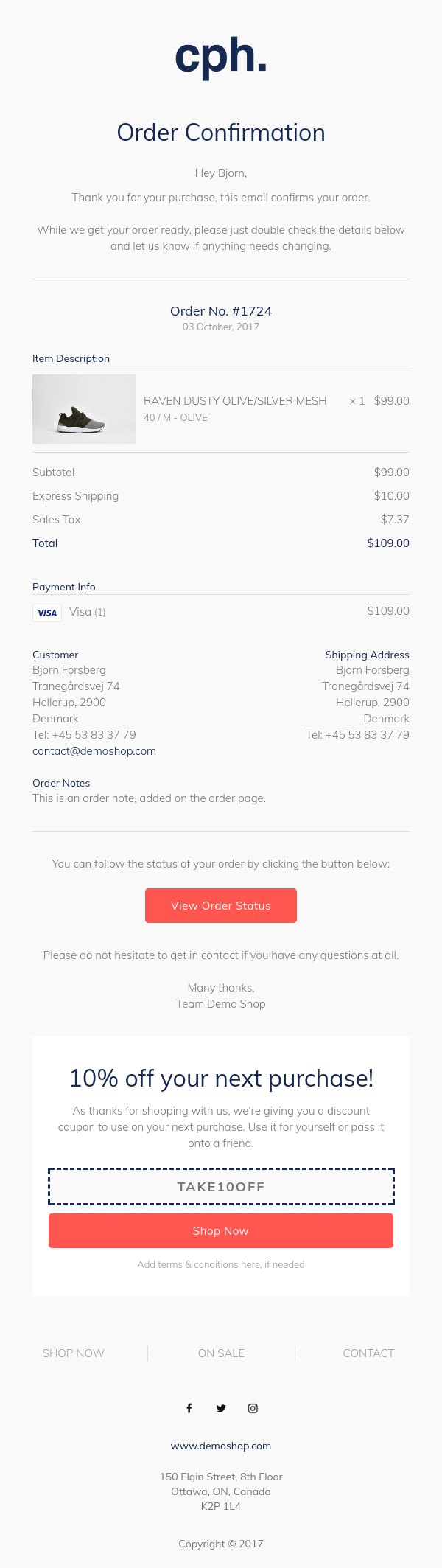Click the Instagram social icon
Image resolution: width=442 pixels, height=1568 pixels.
pyautogui.click(x=253, y=1408)
